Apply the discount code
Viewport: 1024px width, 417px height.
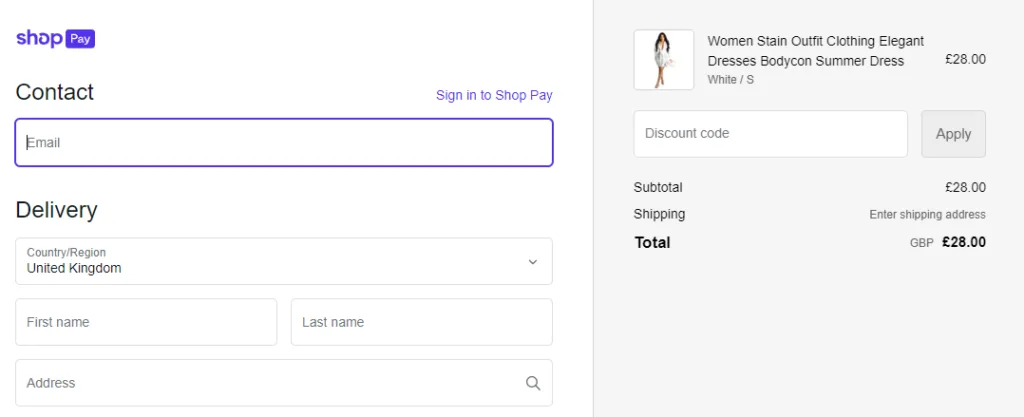click(x=953, y=134)
